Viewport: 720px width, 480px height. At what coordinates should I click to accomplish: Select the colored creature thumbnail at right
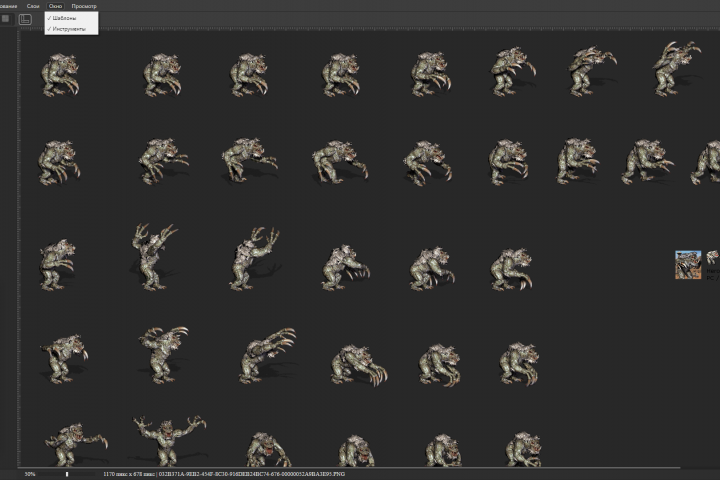(x=688, y=265)
